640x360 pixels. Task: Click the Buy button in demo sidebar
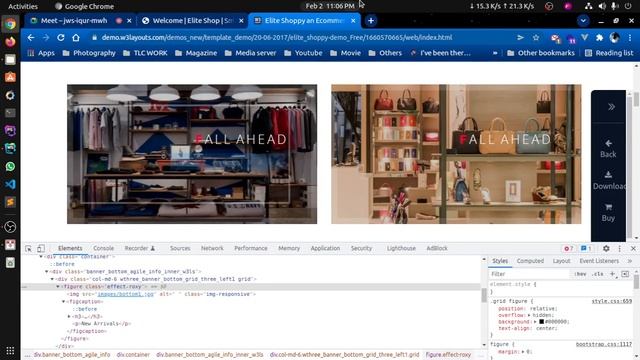(x=608, y=213)
